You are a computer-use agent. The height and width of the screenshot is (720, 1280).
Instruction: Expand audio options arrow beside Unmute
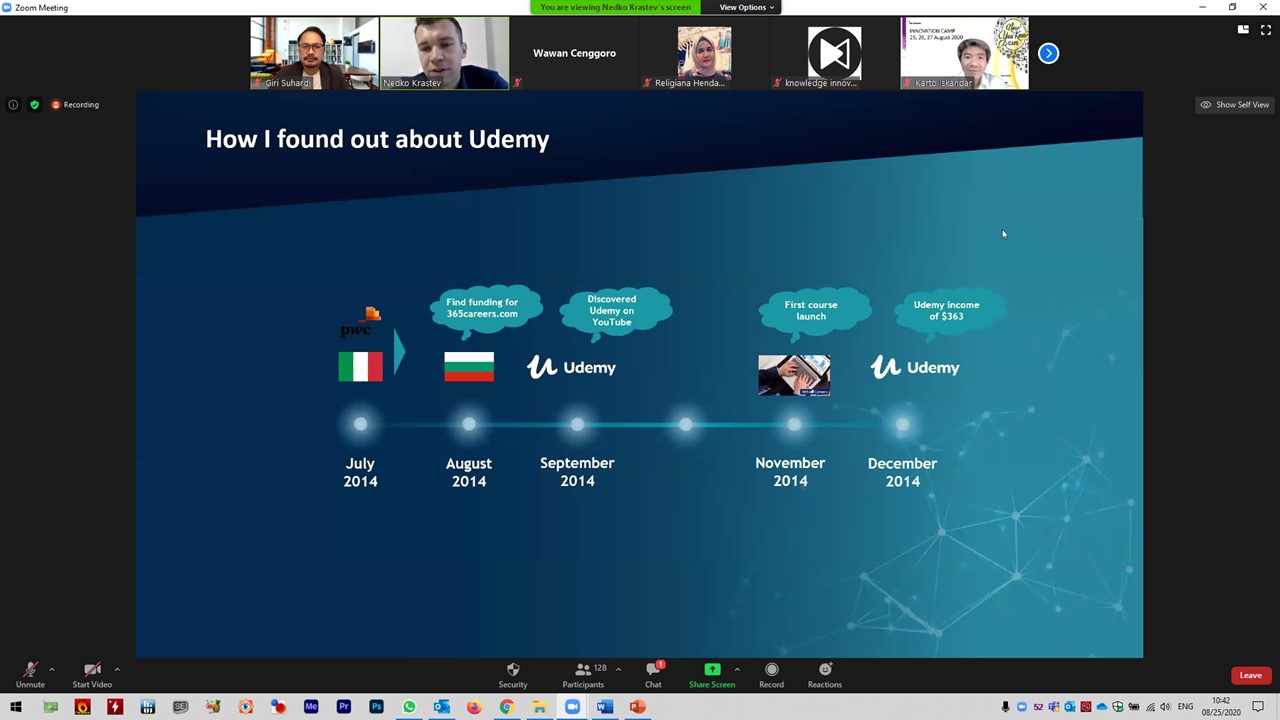(52, 669)
